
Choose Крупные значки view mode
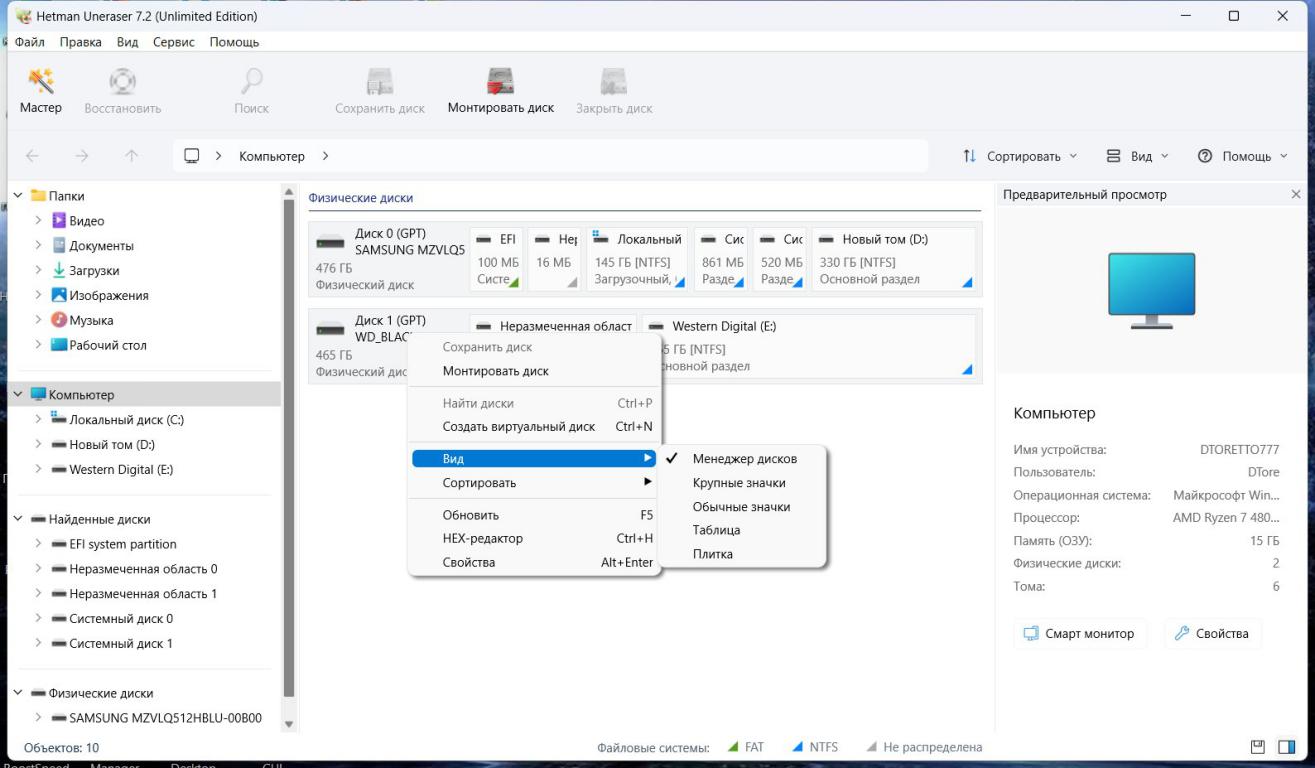(x=738, y=483)
